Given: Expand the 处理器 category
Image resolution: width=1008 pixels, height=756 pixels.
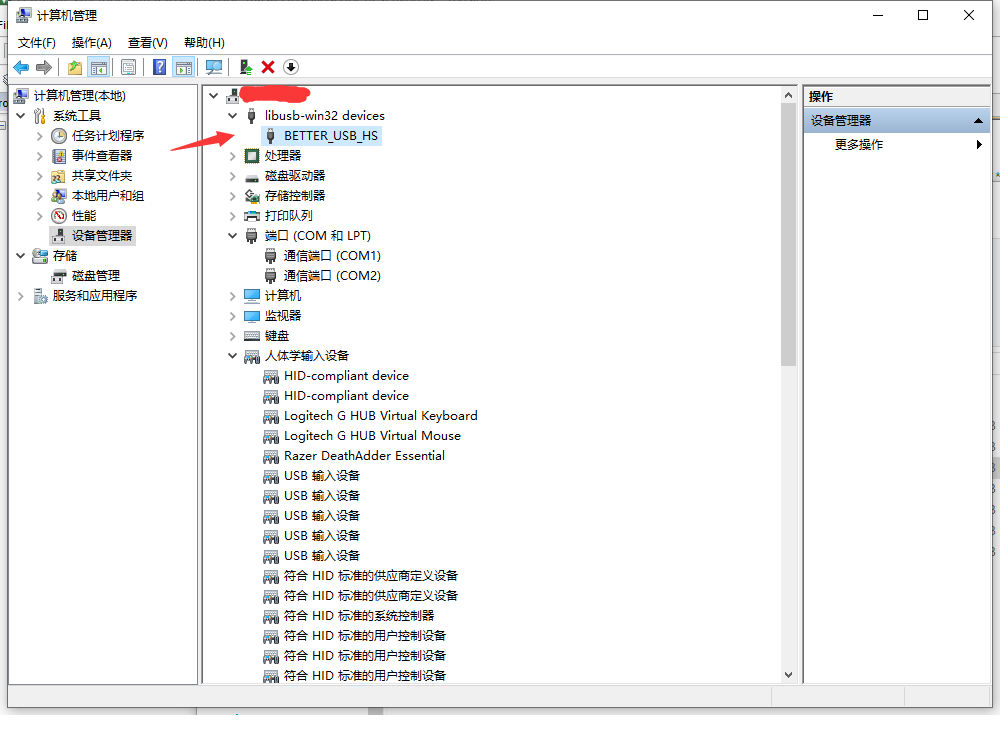Looking at the screenshot, I should point(233,156).
